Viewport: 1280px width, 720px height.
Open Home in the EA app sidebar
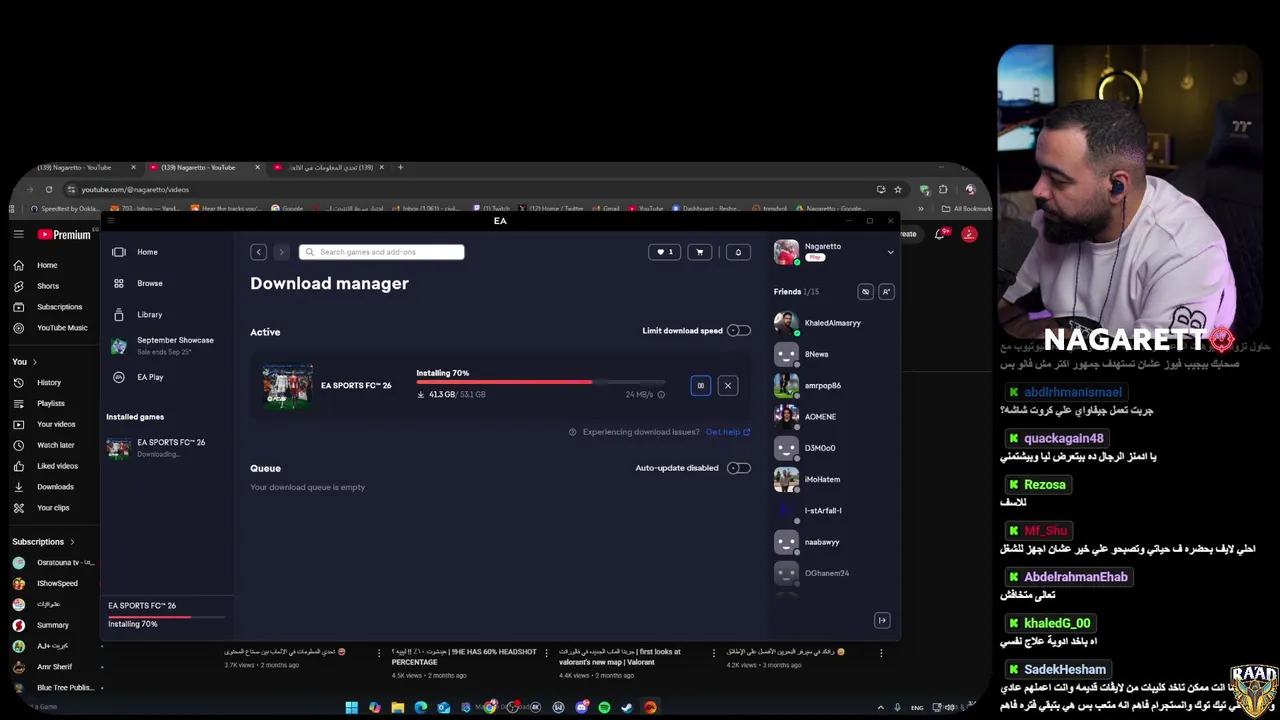click(x=148, y=252)
